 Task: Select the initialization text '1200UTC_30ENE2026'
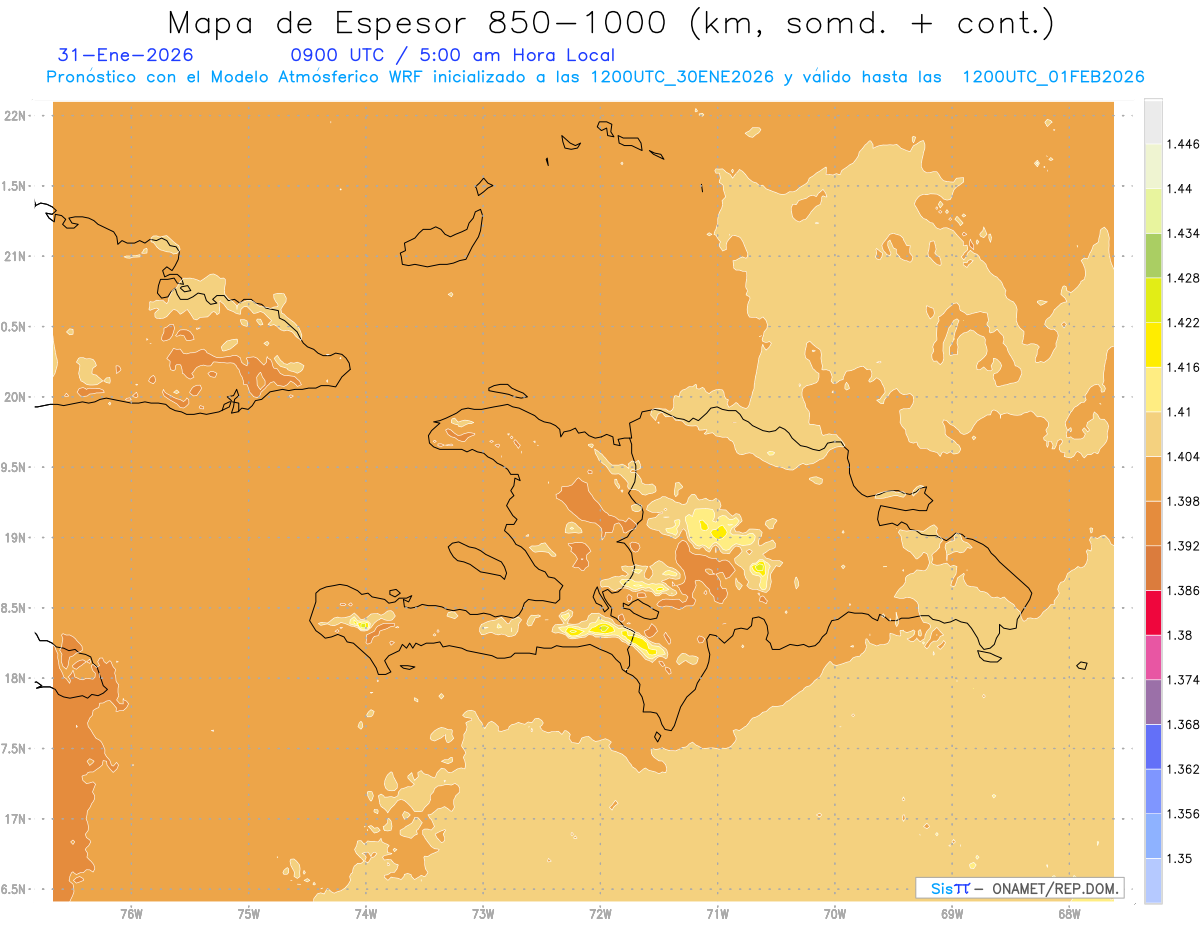[682, 77]
